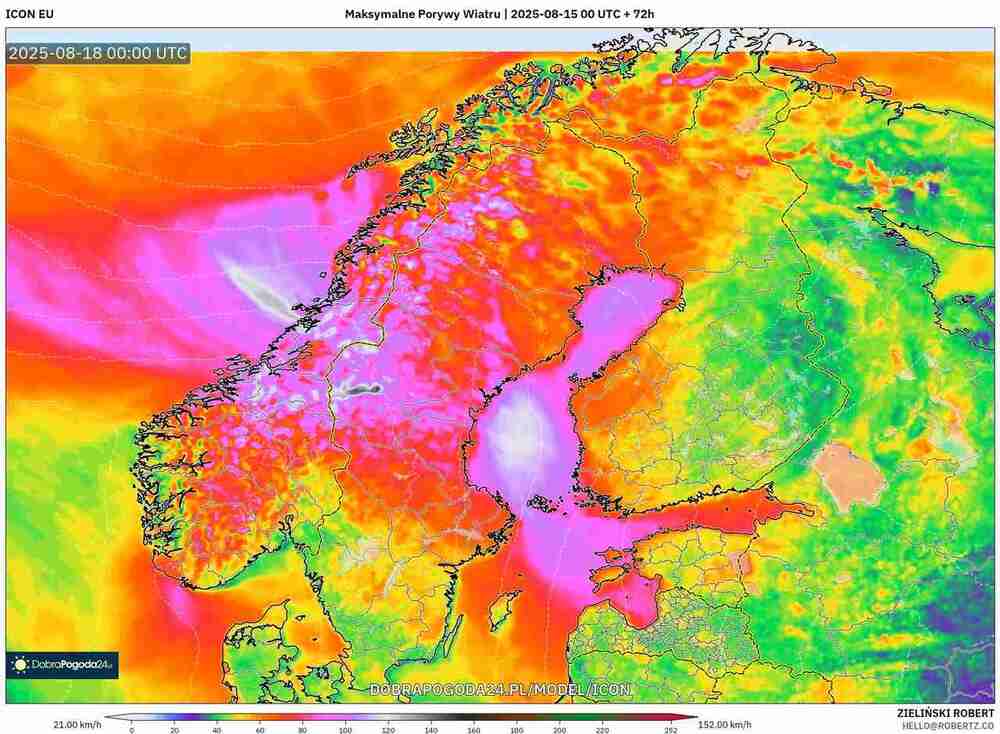
Task: Click the ZIELIŃSKI ROBERT author name
Action: pos(945,710)
